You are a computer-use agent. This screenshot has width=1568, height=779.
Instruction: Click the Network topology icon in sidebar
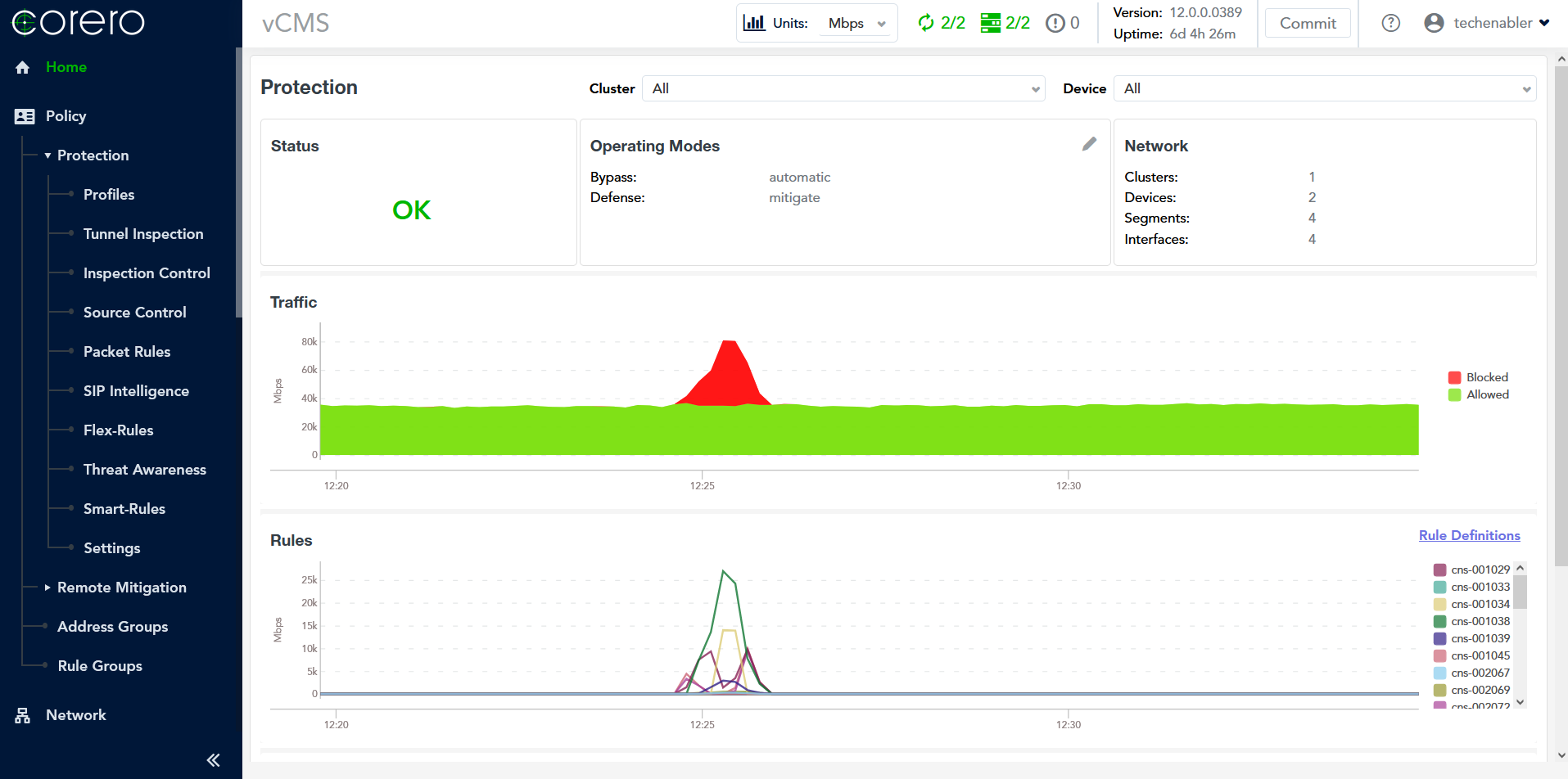[x=23, y=715]
